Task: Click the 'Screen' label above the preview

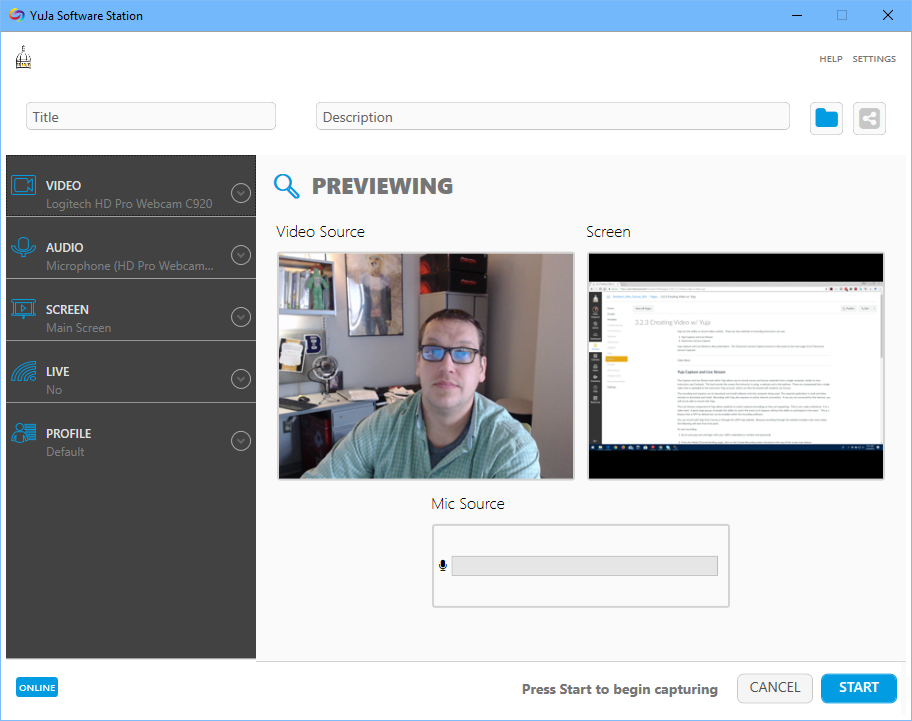Action: pyautogui.click(x=608, y=231)
